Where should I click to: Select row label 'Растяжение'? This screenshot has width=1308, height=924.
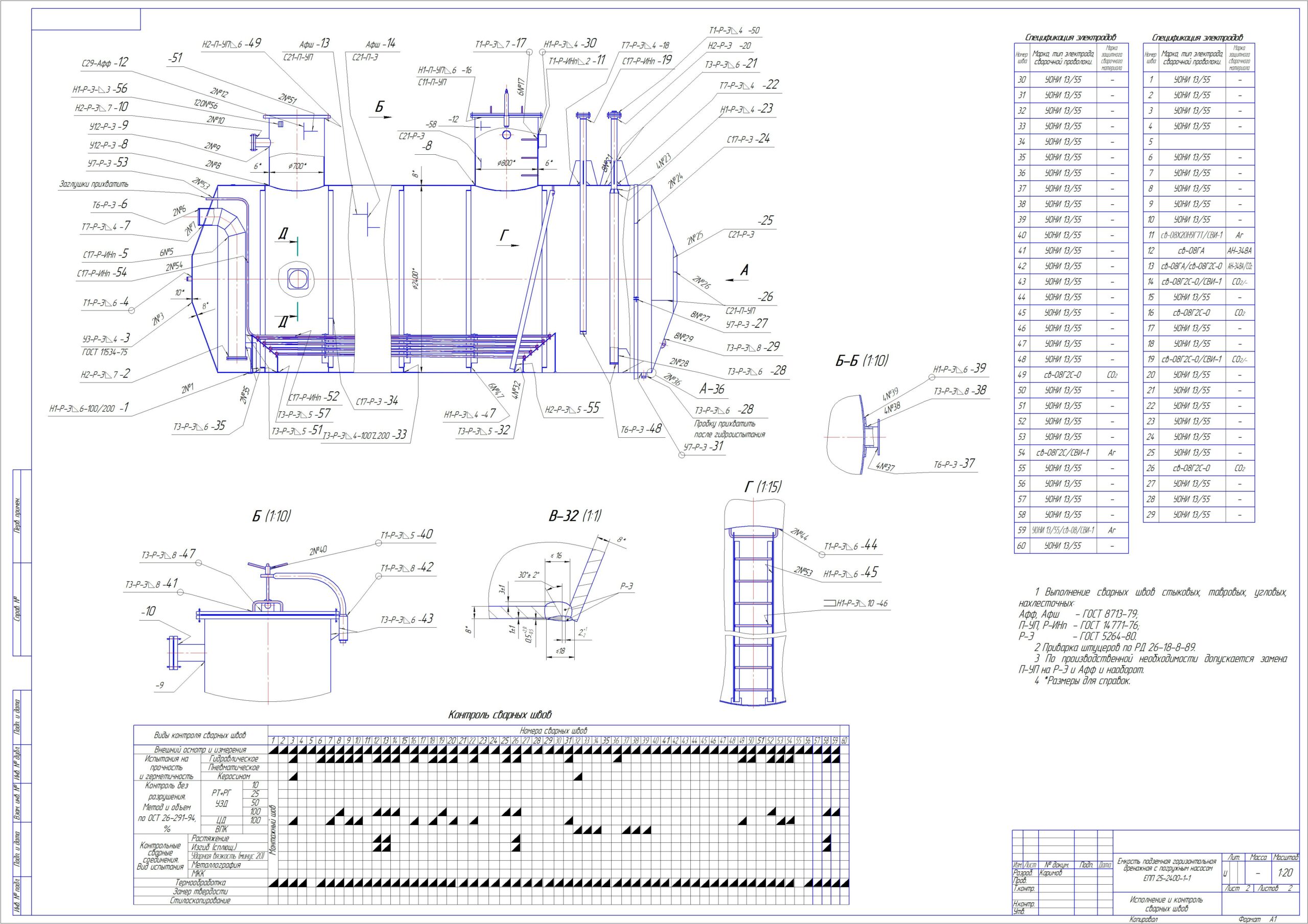[x=211, y=839]
